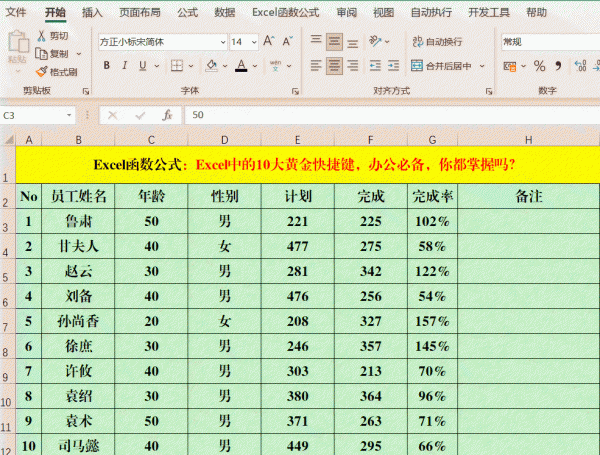Open Name Box dropdown arrow

(x=69, y=115)
